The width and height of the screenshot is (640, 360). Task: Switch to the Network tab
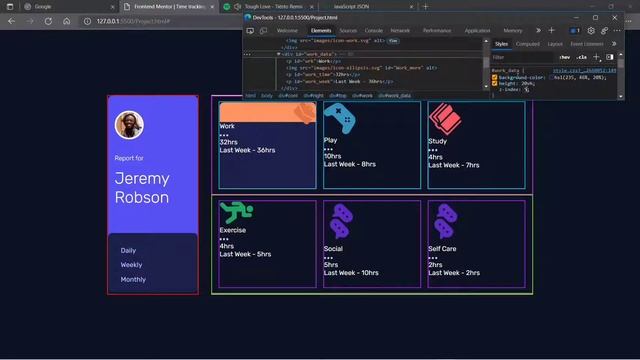[x=400, y=31]
